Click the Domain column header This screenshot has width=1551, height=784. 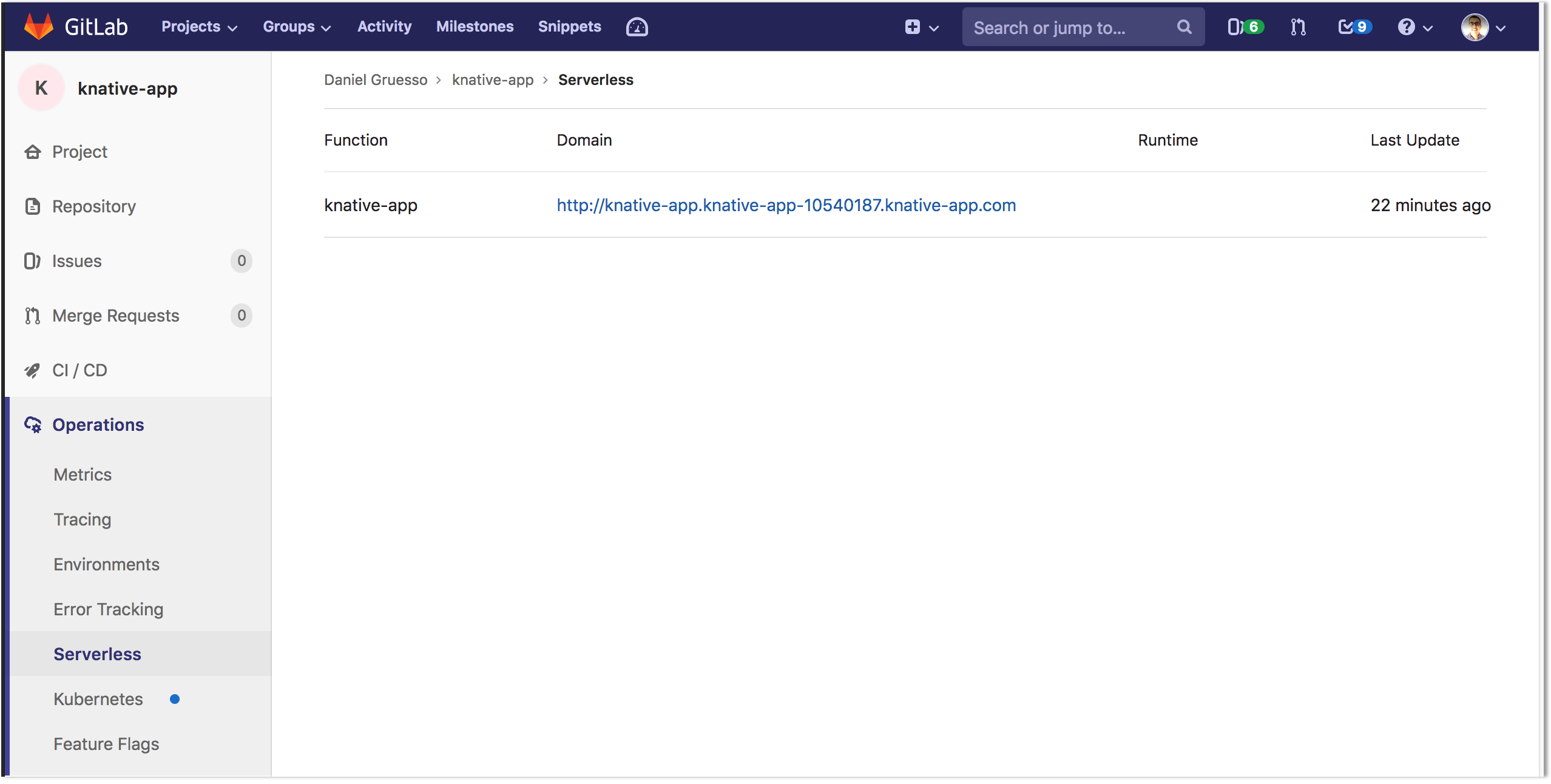point(584,140)
